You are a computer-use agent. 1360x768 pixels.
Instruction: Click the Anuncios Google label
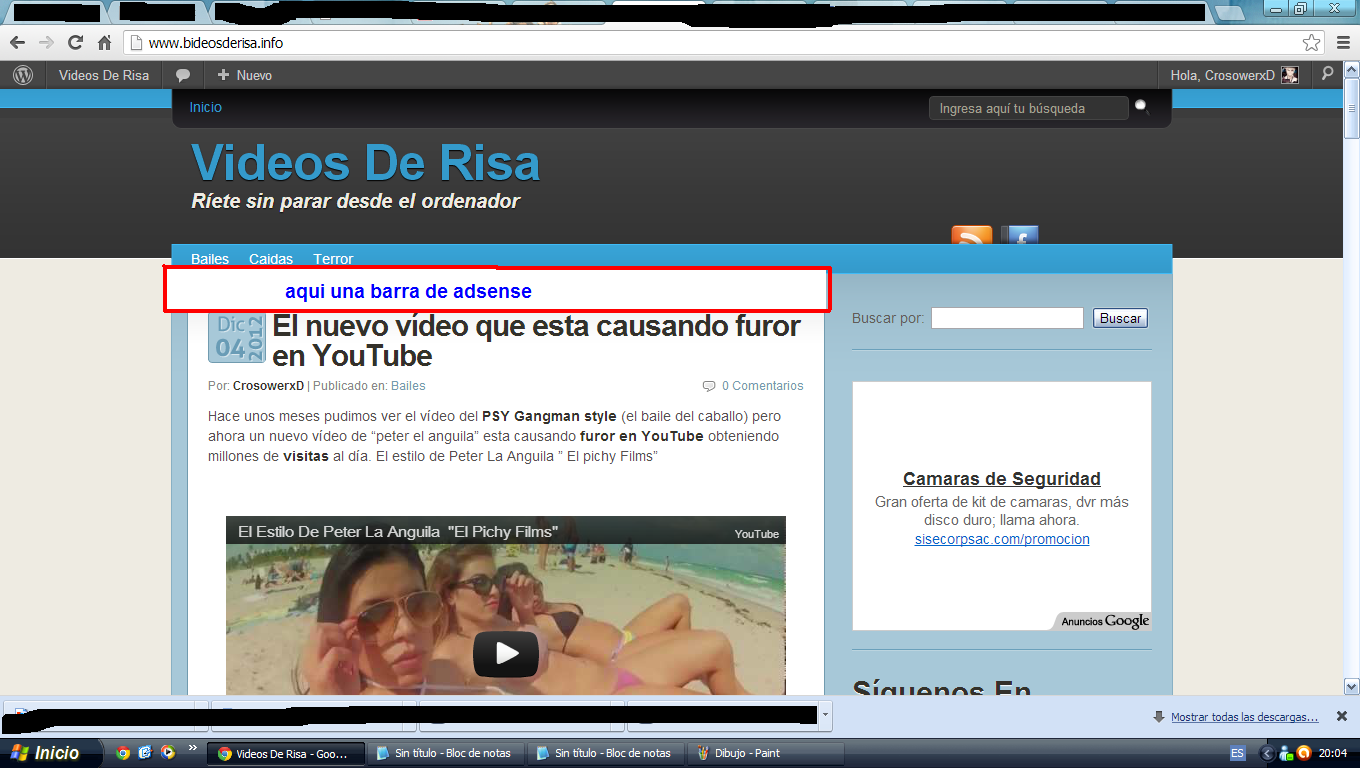coord(1105,621)
